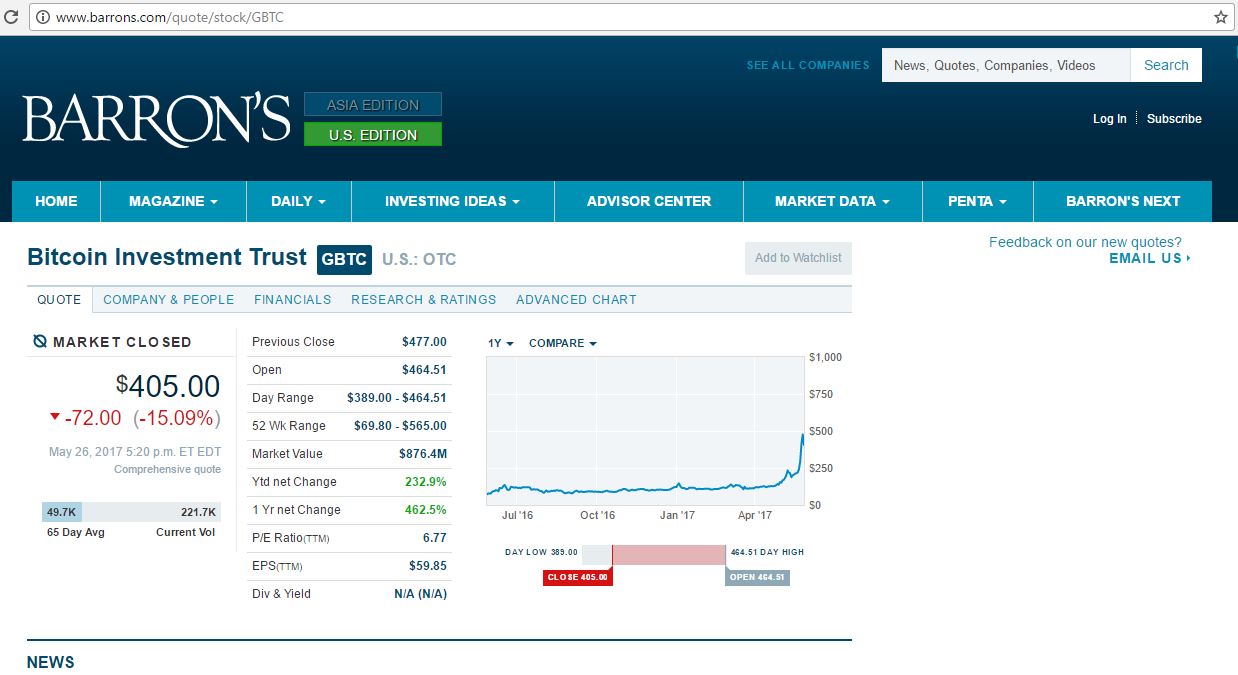Switch to Company & People tab
This screenshot has height=675, width=1238.
point(169,299)
